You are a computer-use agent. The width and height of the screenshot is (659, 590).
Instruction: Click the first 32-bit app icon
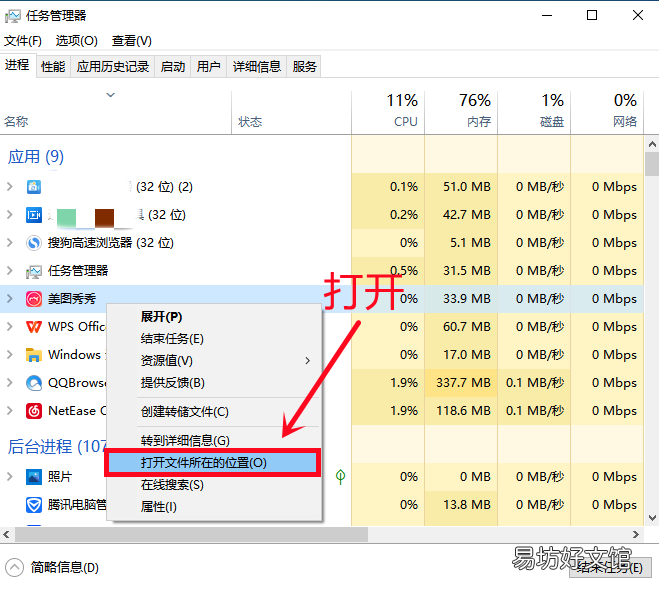(x=34, y=187)
